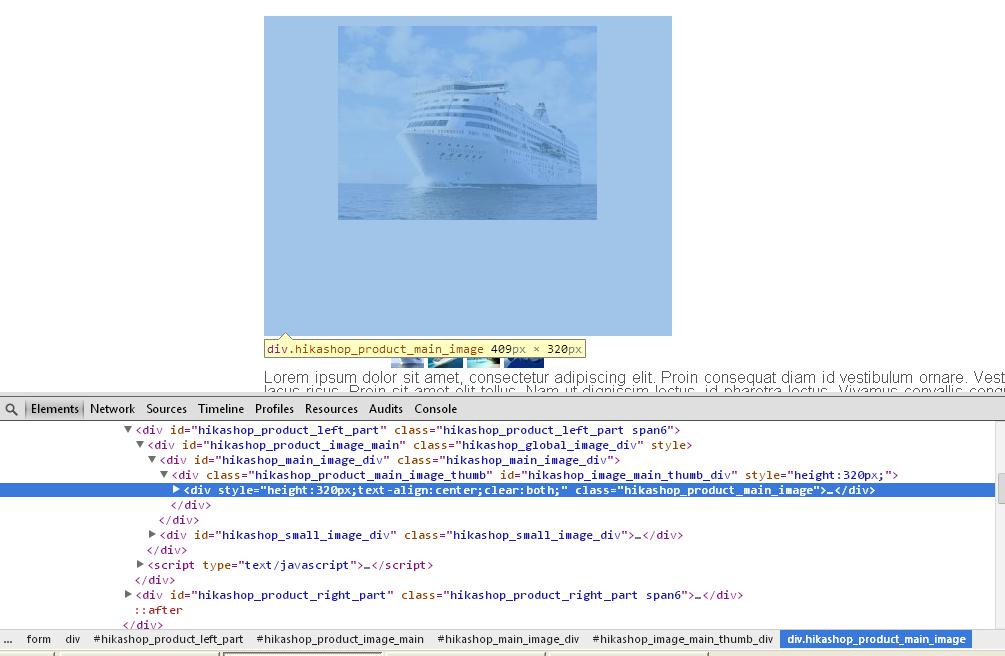Collapse the hikashop_product_left_part div node

point(128,430)
